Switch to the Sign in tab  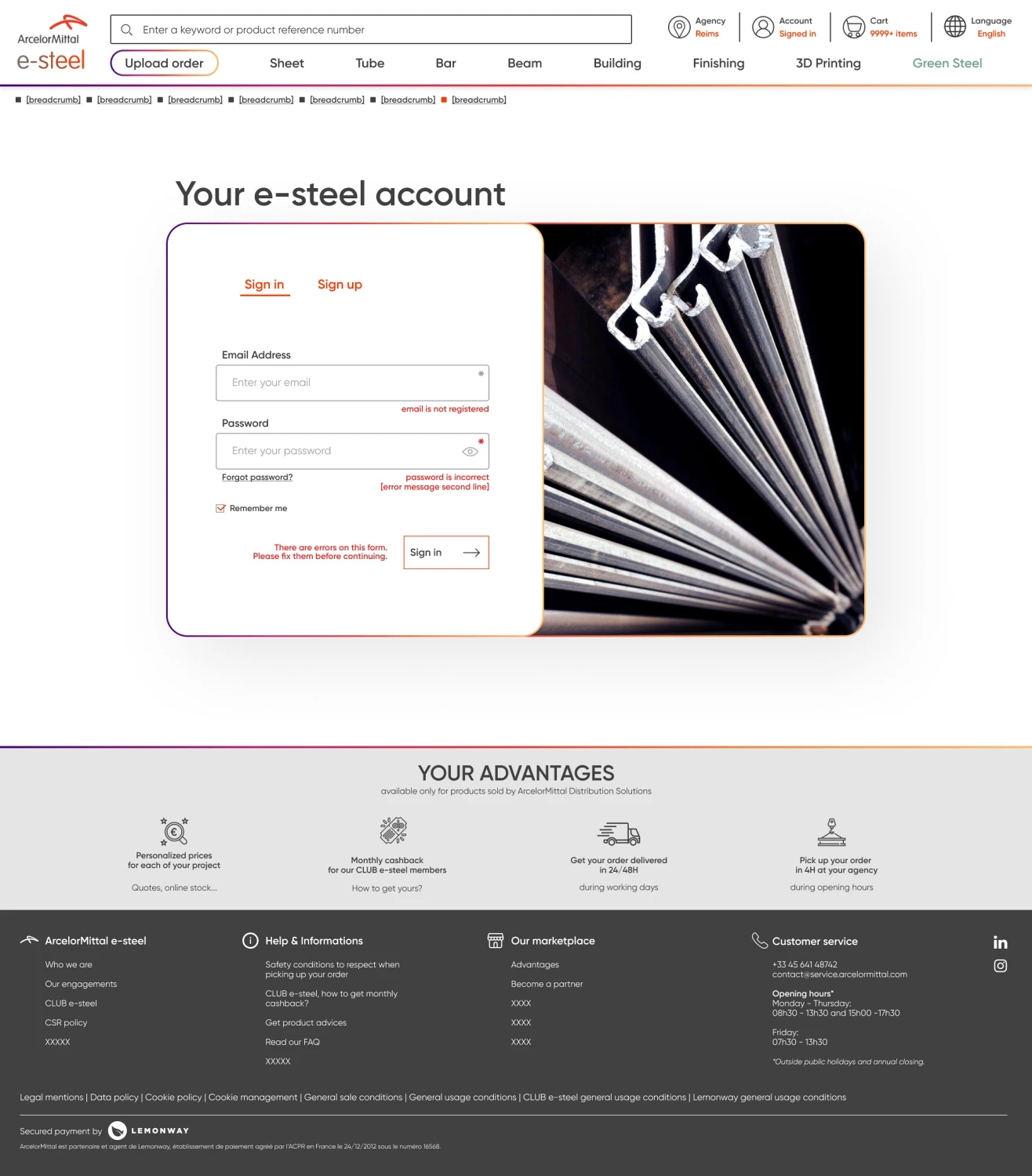(264, 285)
